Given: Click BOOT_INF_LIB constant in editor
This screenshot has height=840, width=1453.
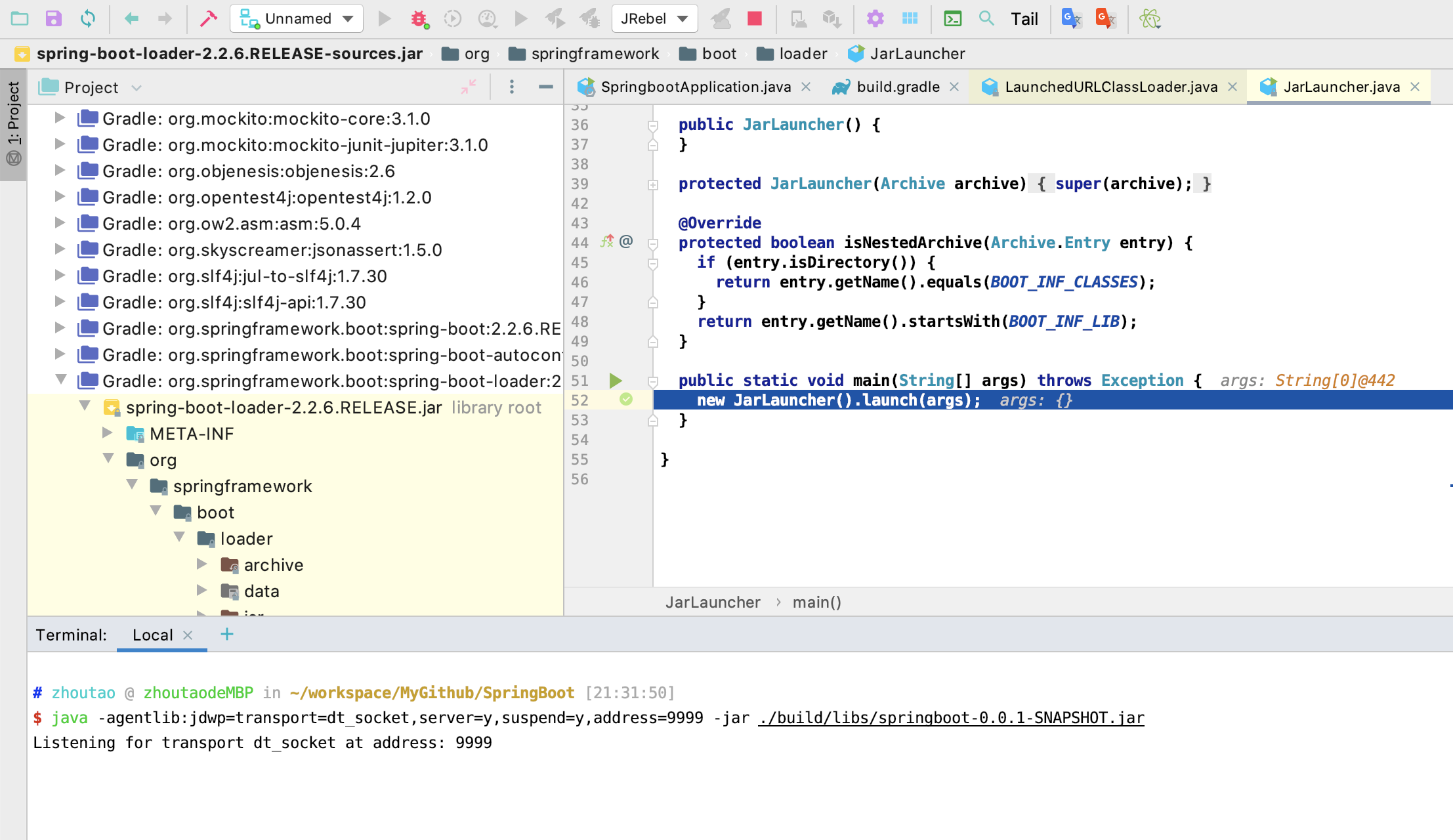Looking at the screenshot, I should [1064, 321].
